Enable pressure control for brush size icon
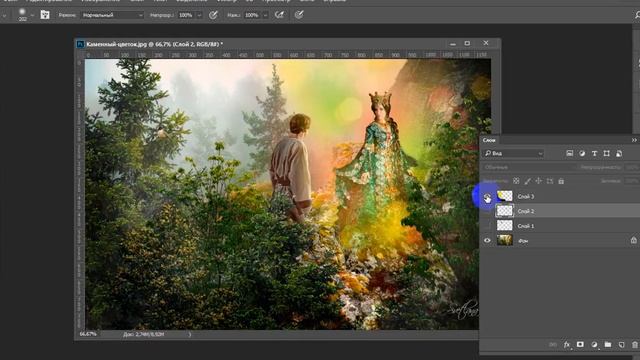Image resolution: width=640 pixels, height=360 pixels. coord(299,15)
